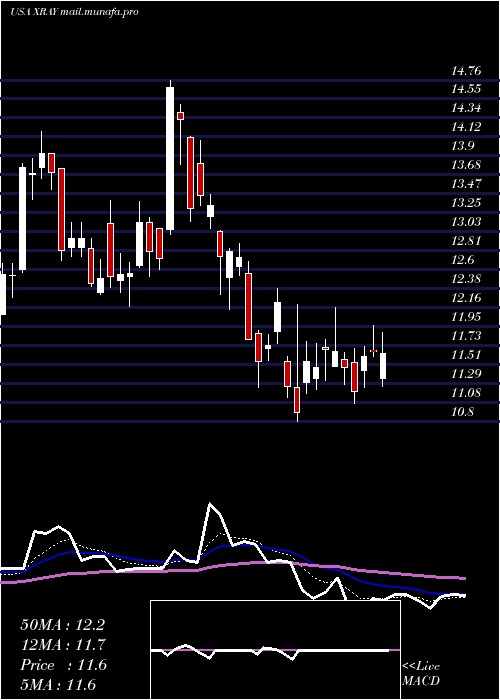
Task: Click the 14.12 price axis label
Action: click(466, 127)
